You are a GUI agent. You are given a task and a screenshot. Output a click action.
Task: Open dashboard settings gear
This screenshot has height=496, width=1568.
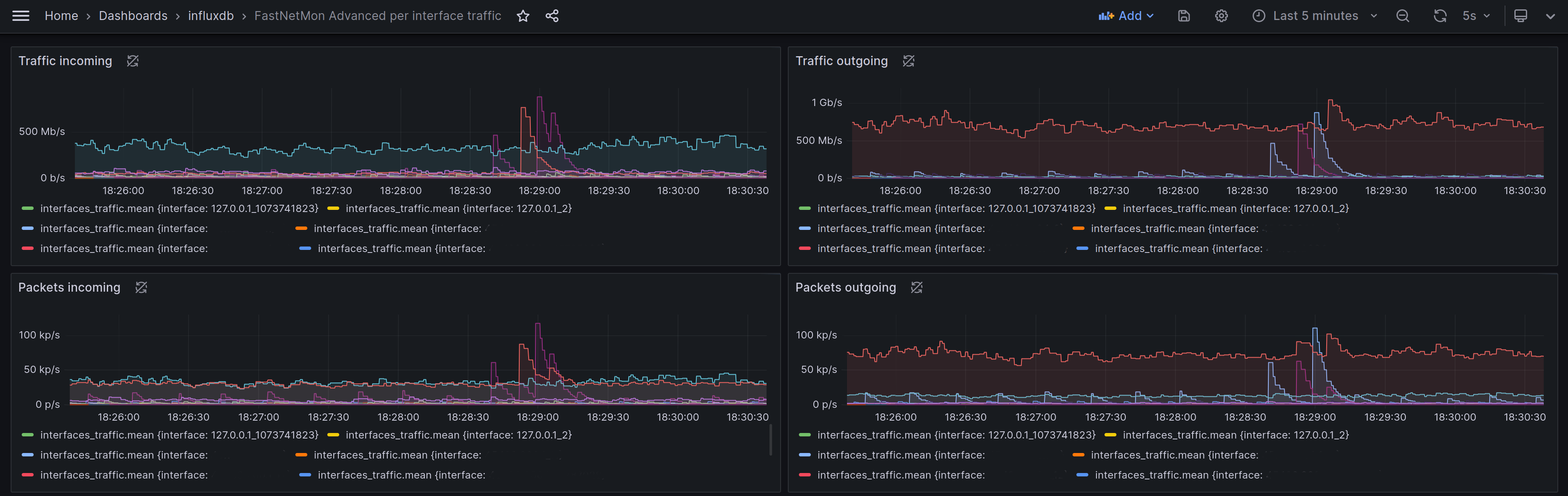(1221, 16)
